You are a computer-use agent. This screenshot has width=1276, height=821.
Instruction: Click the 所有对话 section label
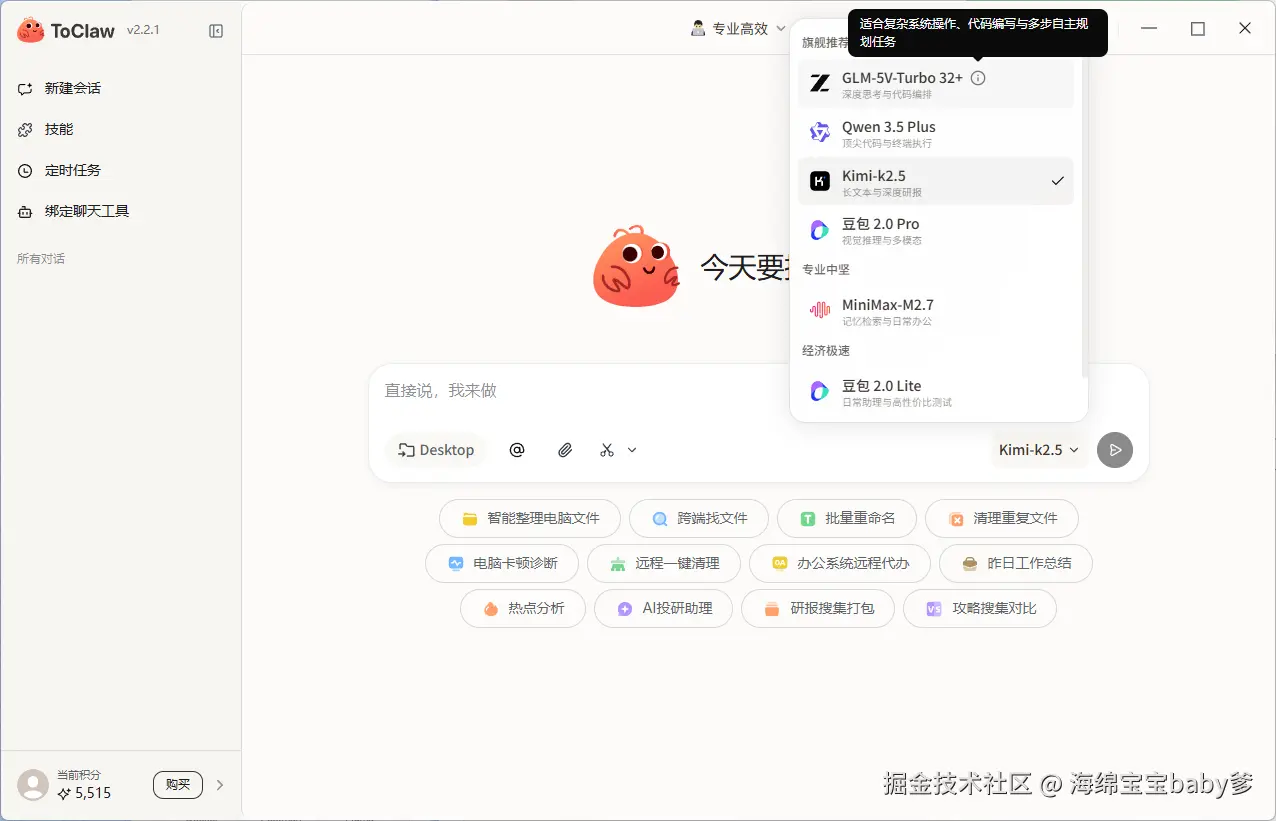coord(41,259)
